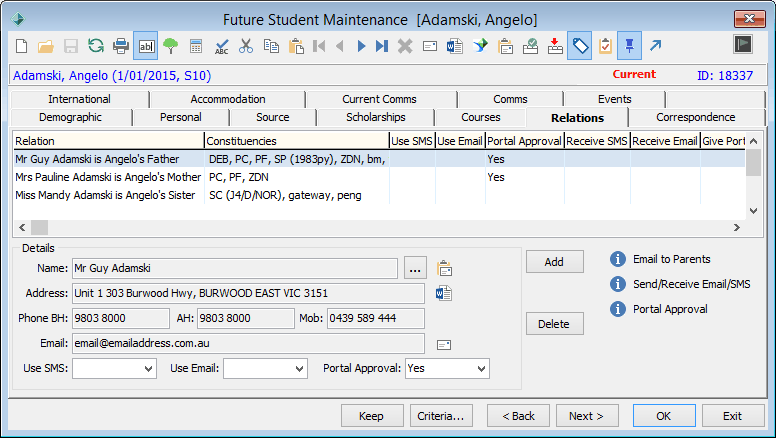
Task: Click the horizontal scrollbar thumb of relations grid
Action: [40, 227]
